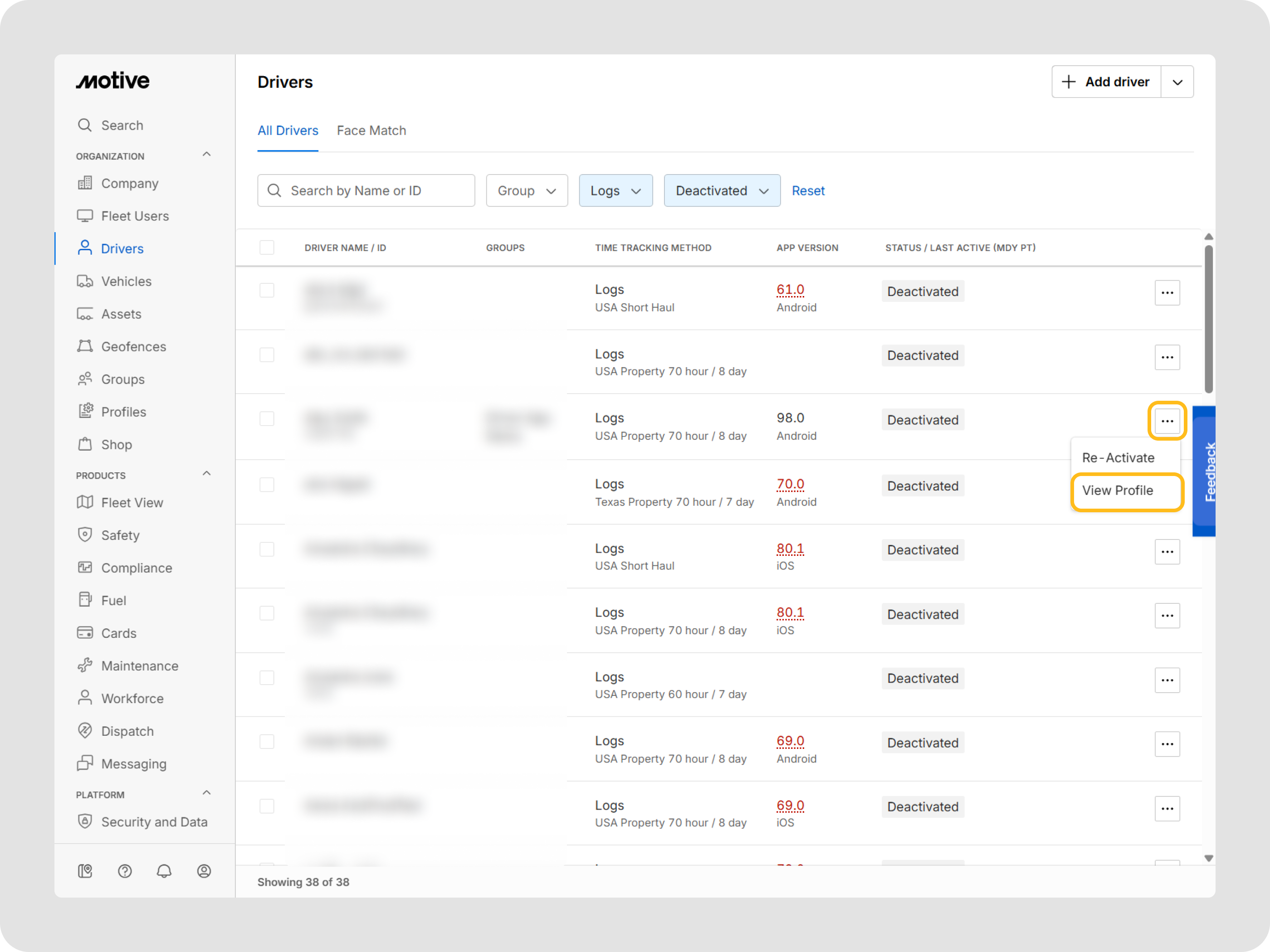Click the map location icon in bottom bar
The height and width of the screenshot is (952, 1270).
[85, 871]
